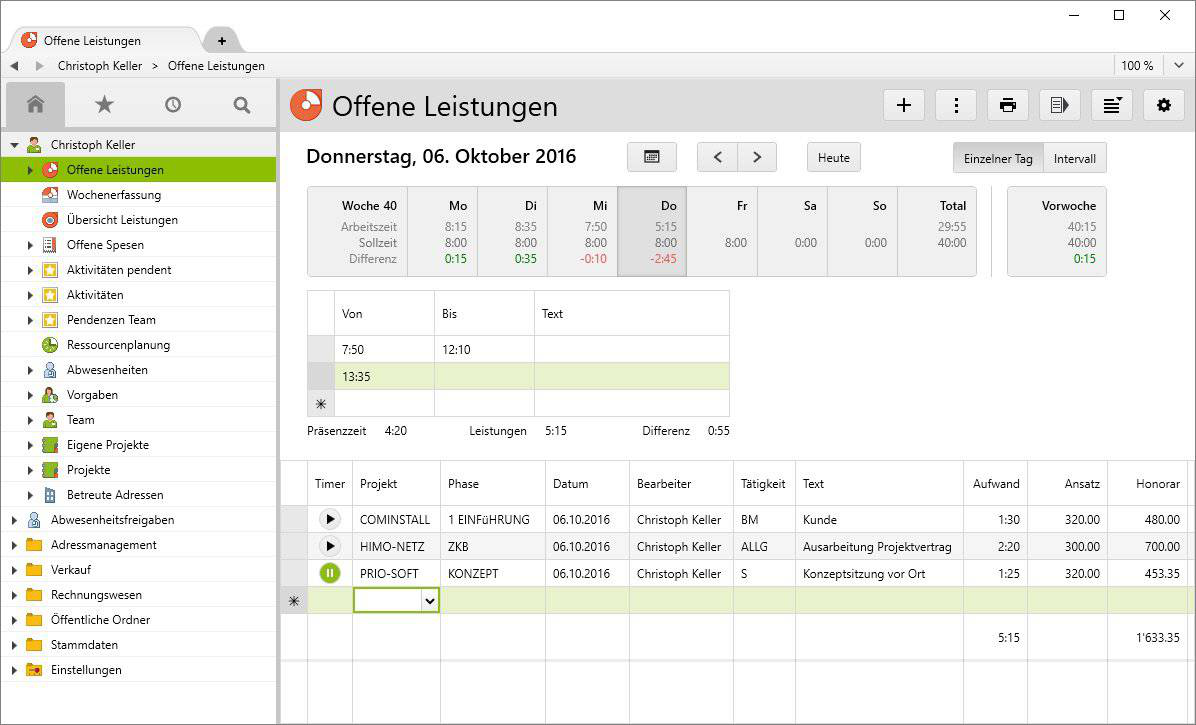Select Übersicht Leistungen in the tree
Image resolution: width=1196 pixels, height=725 pixels.
click(x=122, y=220)
